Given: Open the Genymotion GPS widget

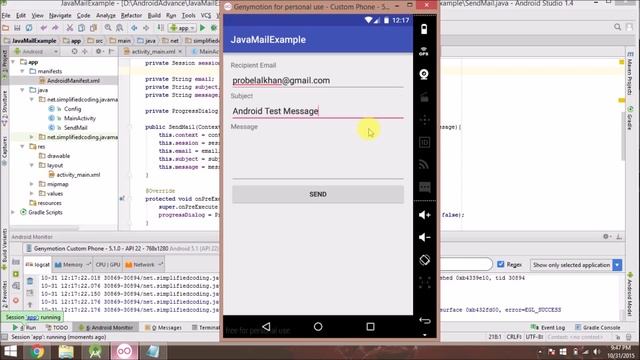Looking at the screenshot, I should pyautogui.click(x=424, y=51).
